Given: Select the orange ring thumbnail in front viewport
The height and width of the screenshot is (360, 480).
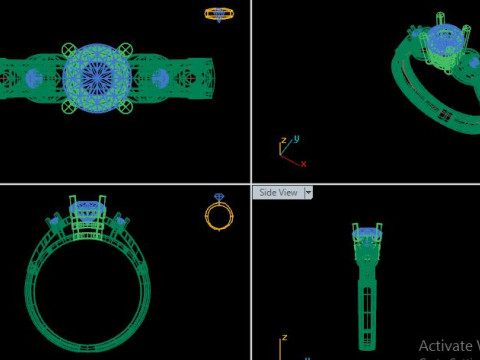Looking at the screenshot, I should coord(219,212).
